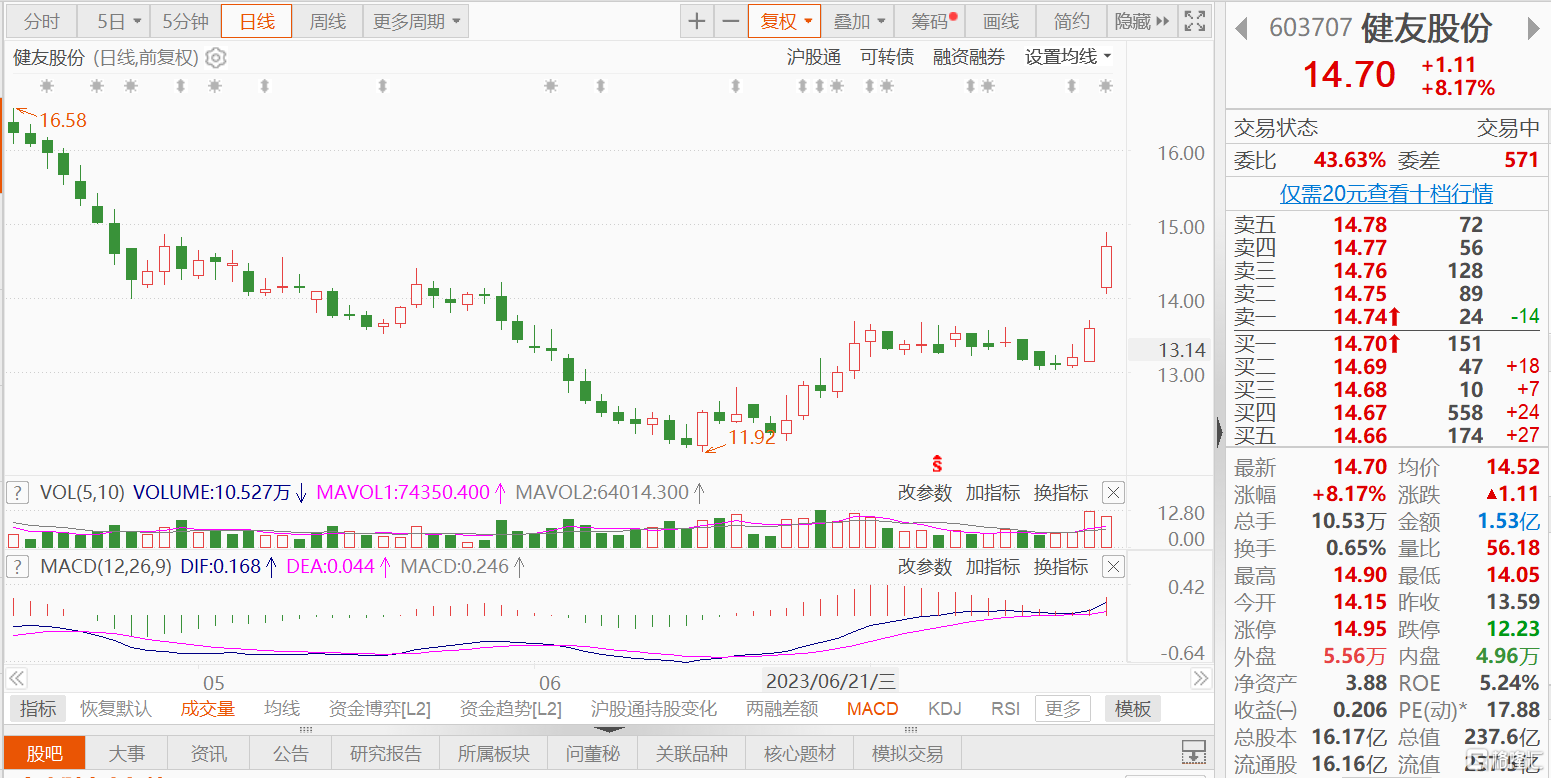Screen dimensions: 1551x778
Task: Open the 问董秘 bottom tab
Action: [593, 753]
